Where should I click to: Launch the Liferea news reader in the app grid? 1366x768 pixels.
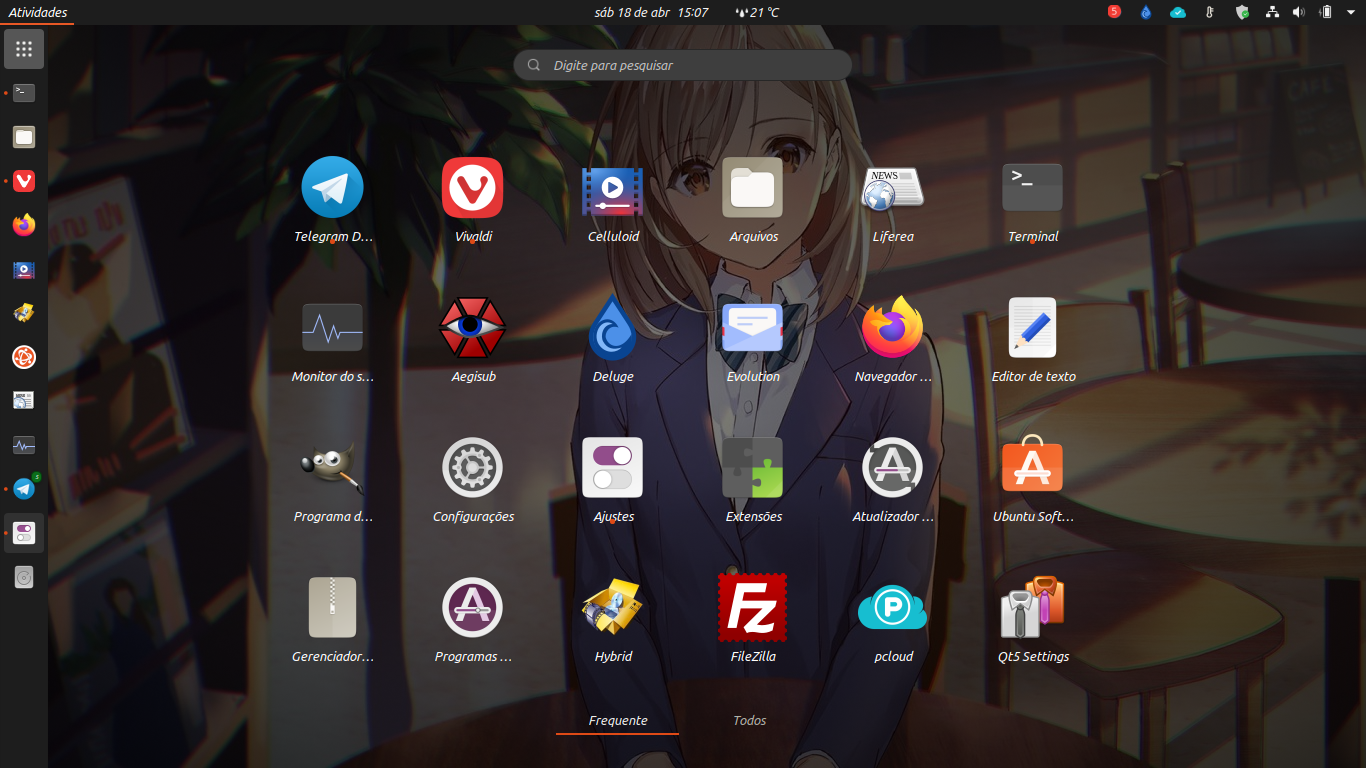click(x=893, y=188)
